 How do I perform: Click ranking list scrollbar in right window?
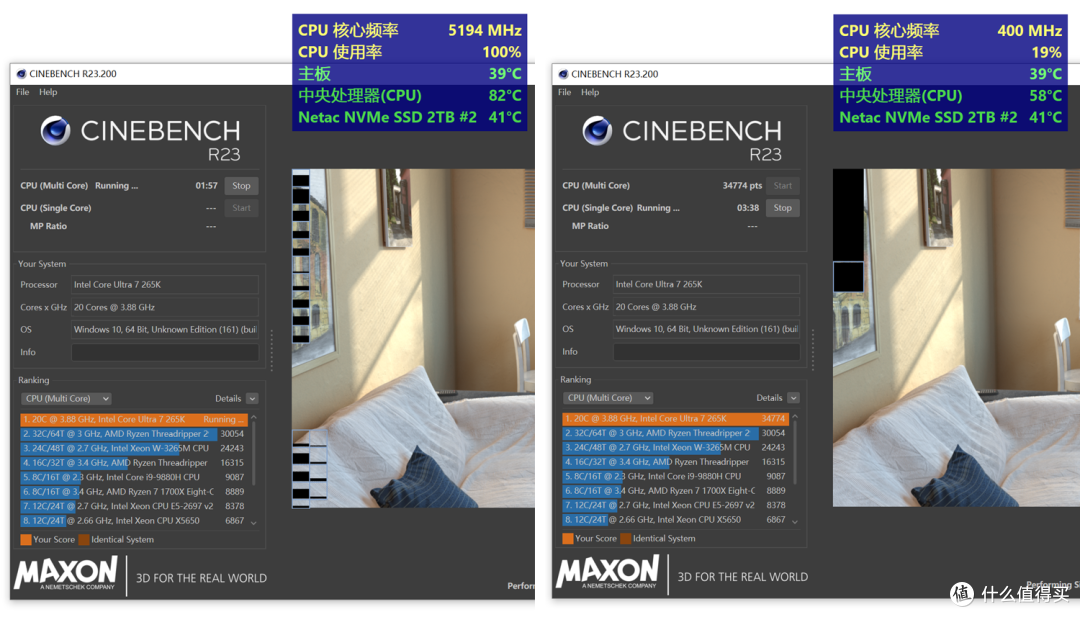[x=795, y=453]
